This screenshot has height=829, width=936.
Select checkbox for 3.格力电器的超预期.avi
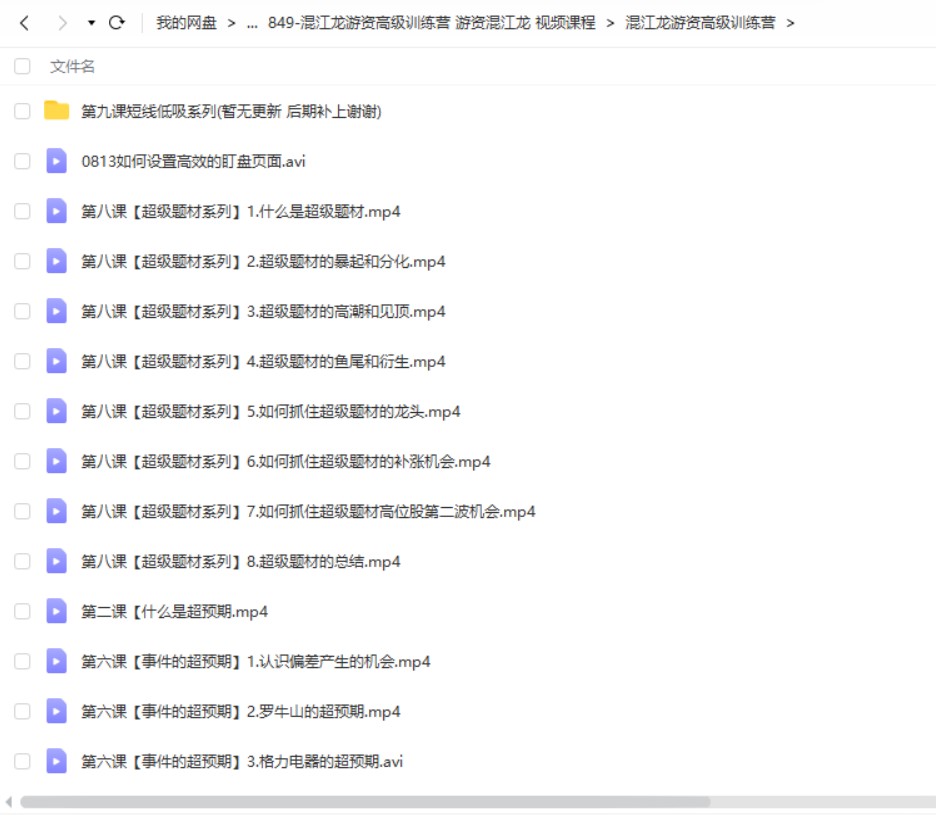(x=22, y=762)
